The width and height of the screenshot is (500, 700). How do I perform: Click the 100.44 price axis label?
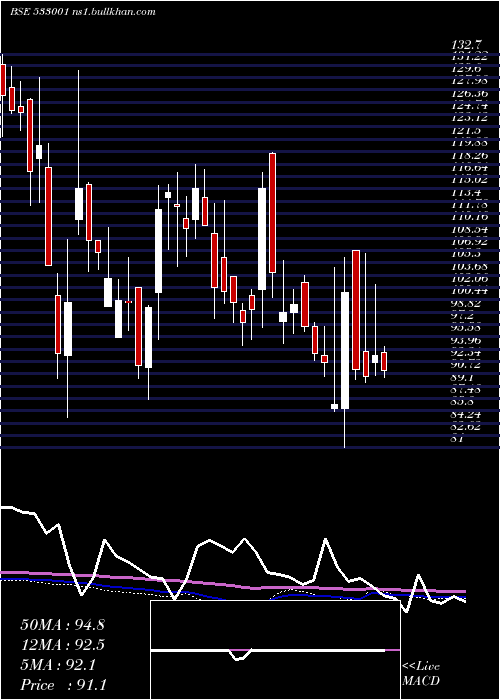(469, 291)
